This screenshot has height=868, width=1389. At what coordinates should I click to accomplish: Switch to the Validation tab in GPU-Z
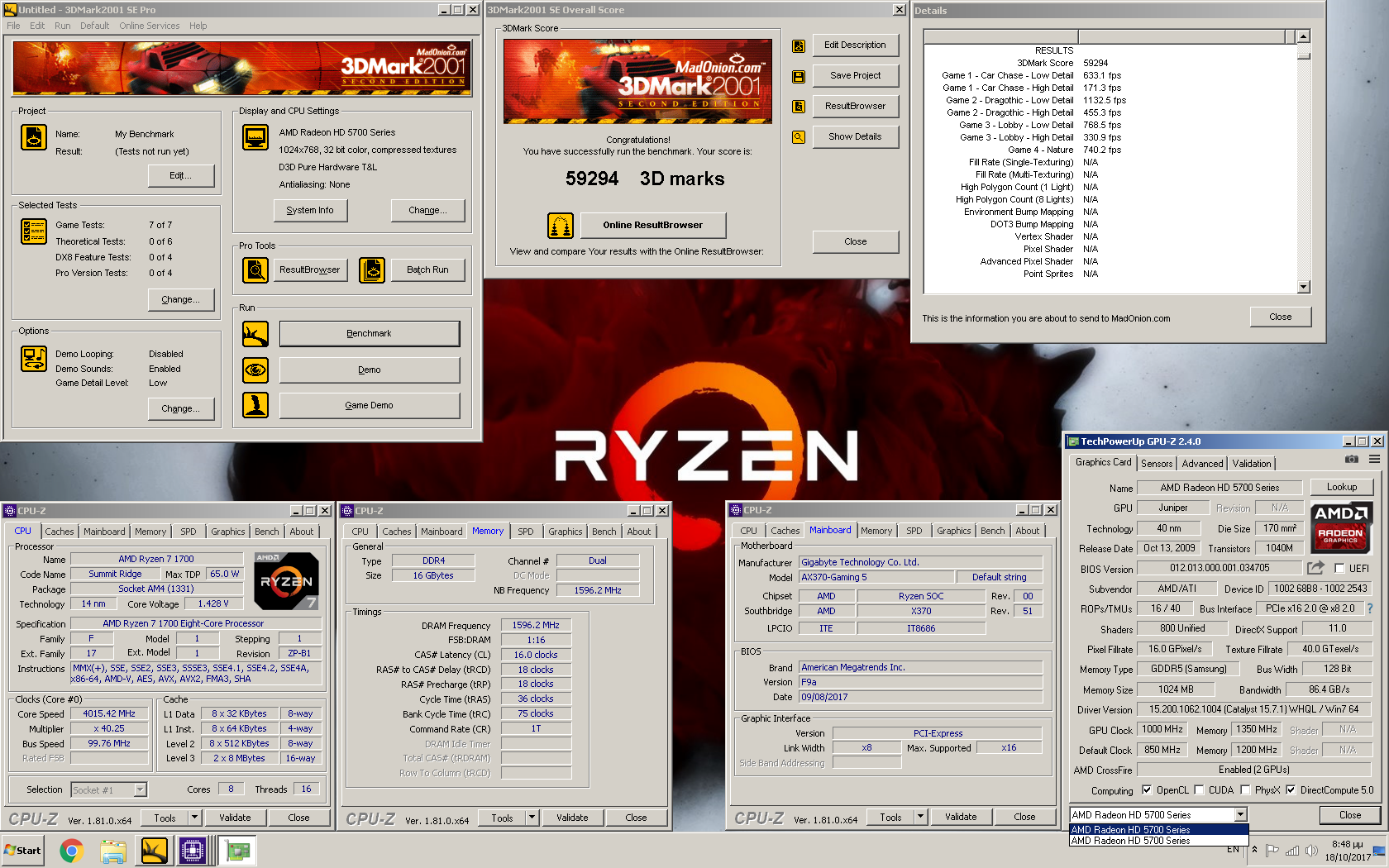(x=1252, y=464)
